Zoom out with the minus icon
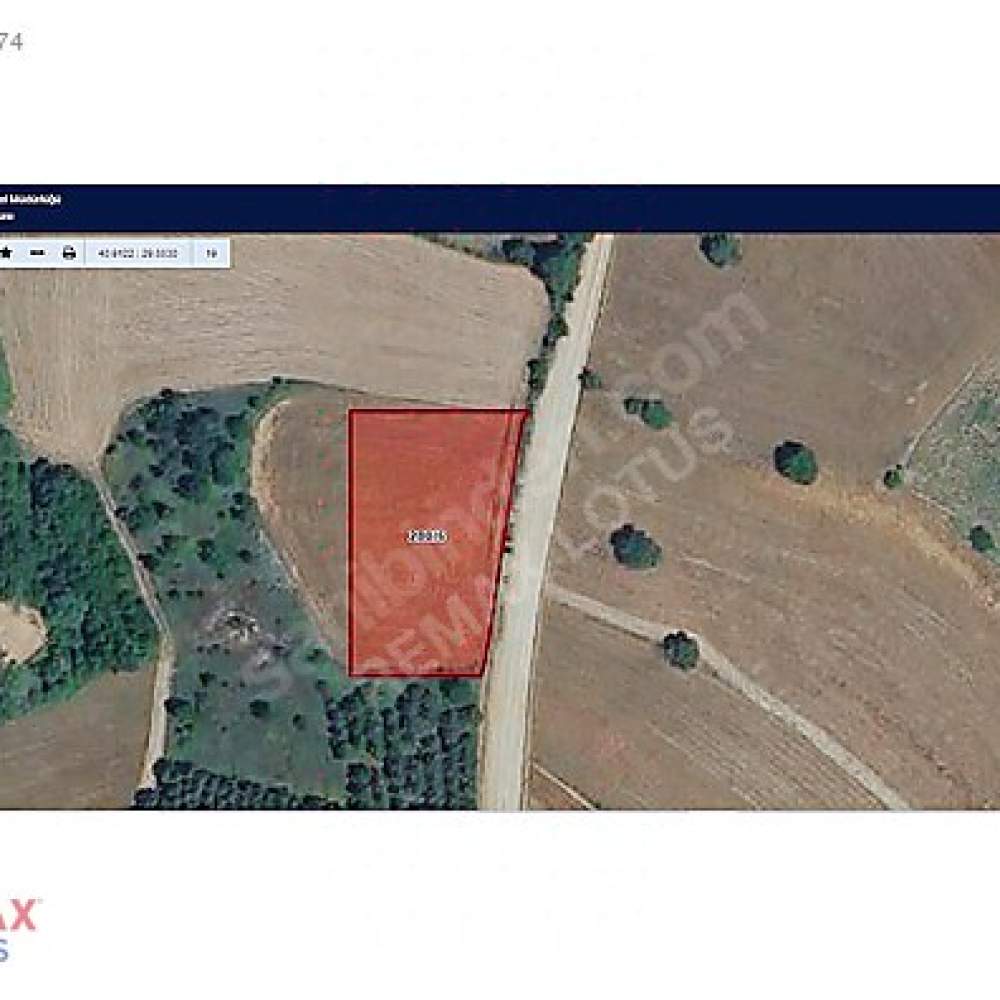 (38, 253)
